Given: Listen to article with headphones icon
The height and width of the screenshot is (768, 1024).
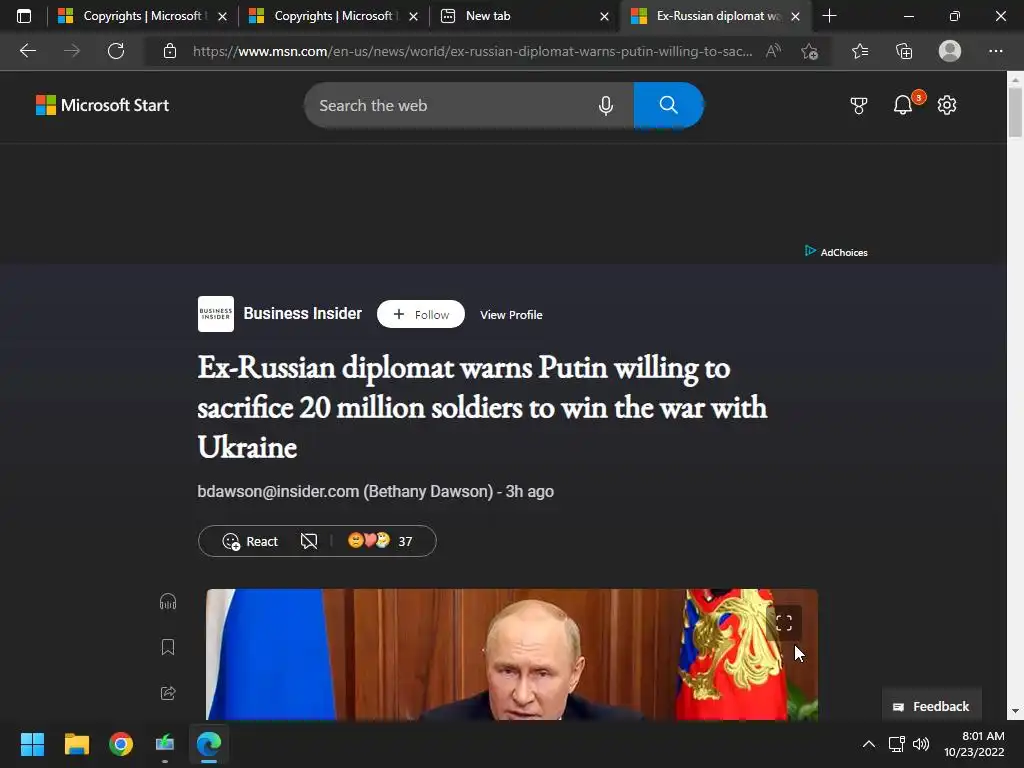Looking at the screenshot, I should pyautogui.click(x=168, y=601).
